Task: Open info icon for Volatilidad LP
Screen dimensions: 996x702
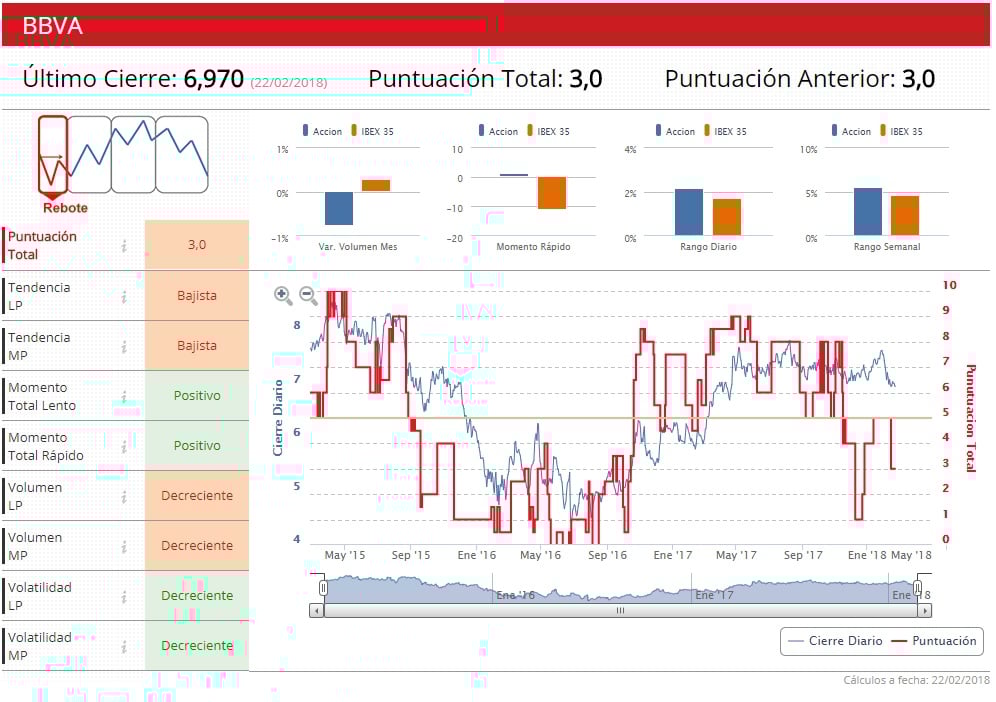Action: coord(124,597)
